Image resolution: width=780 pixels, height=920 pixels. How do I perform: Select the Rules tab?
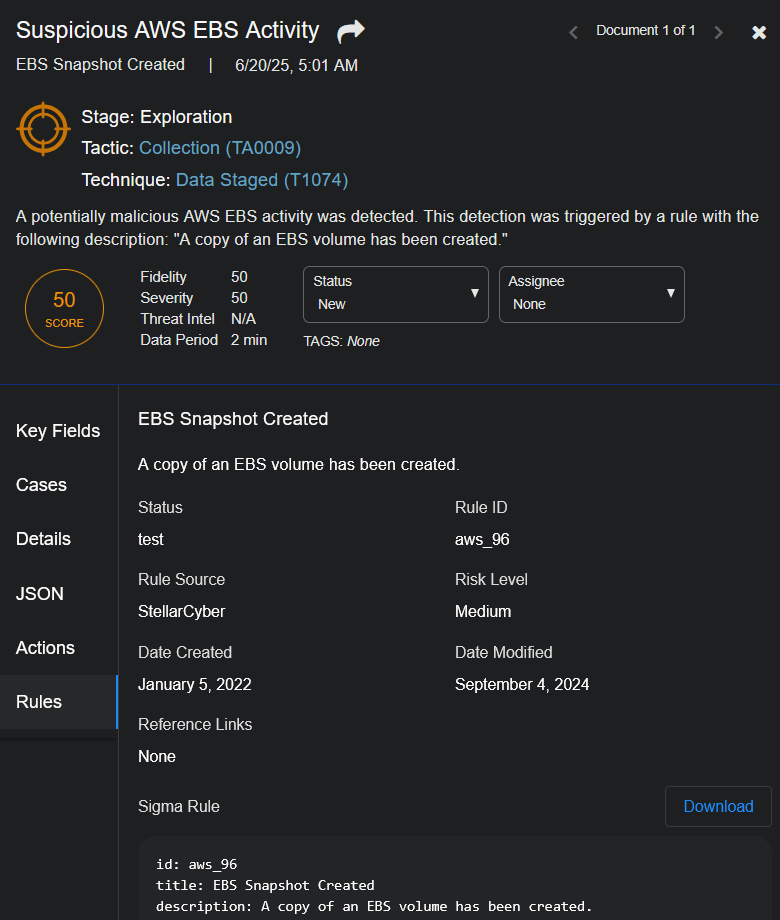40,702
